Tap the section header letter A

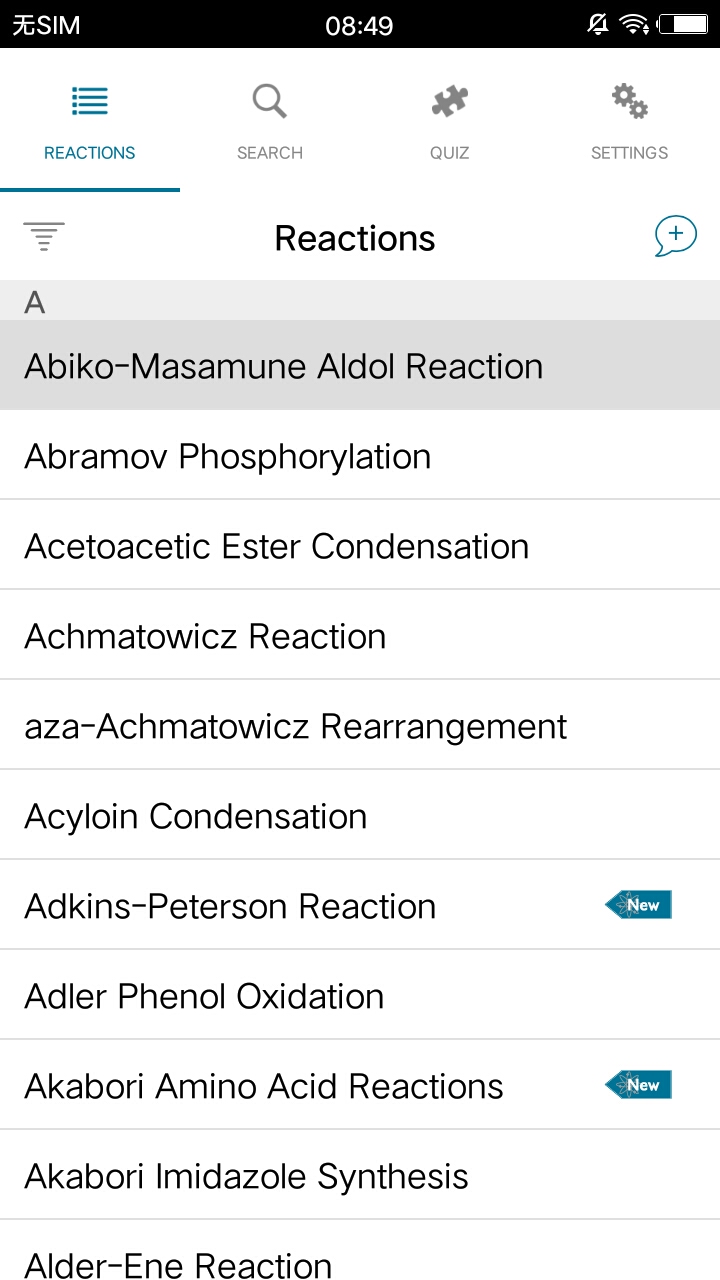pos(35,302)
